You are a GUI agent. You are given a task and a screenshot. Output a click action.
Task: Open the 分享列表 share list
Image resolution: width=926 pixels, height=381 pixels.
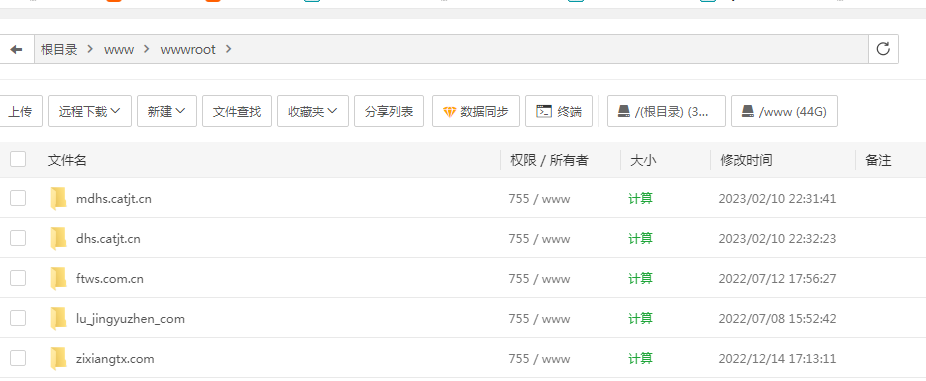tap(389, 111)
